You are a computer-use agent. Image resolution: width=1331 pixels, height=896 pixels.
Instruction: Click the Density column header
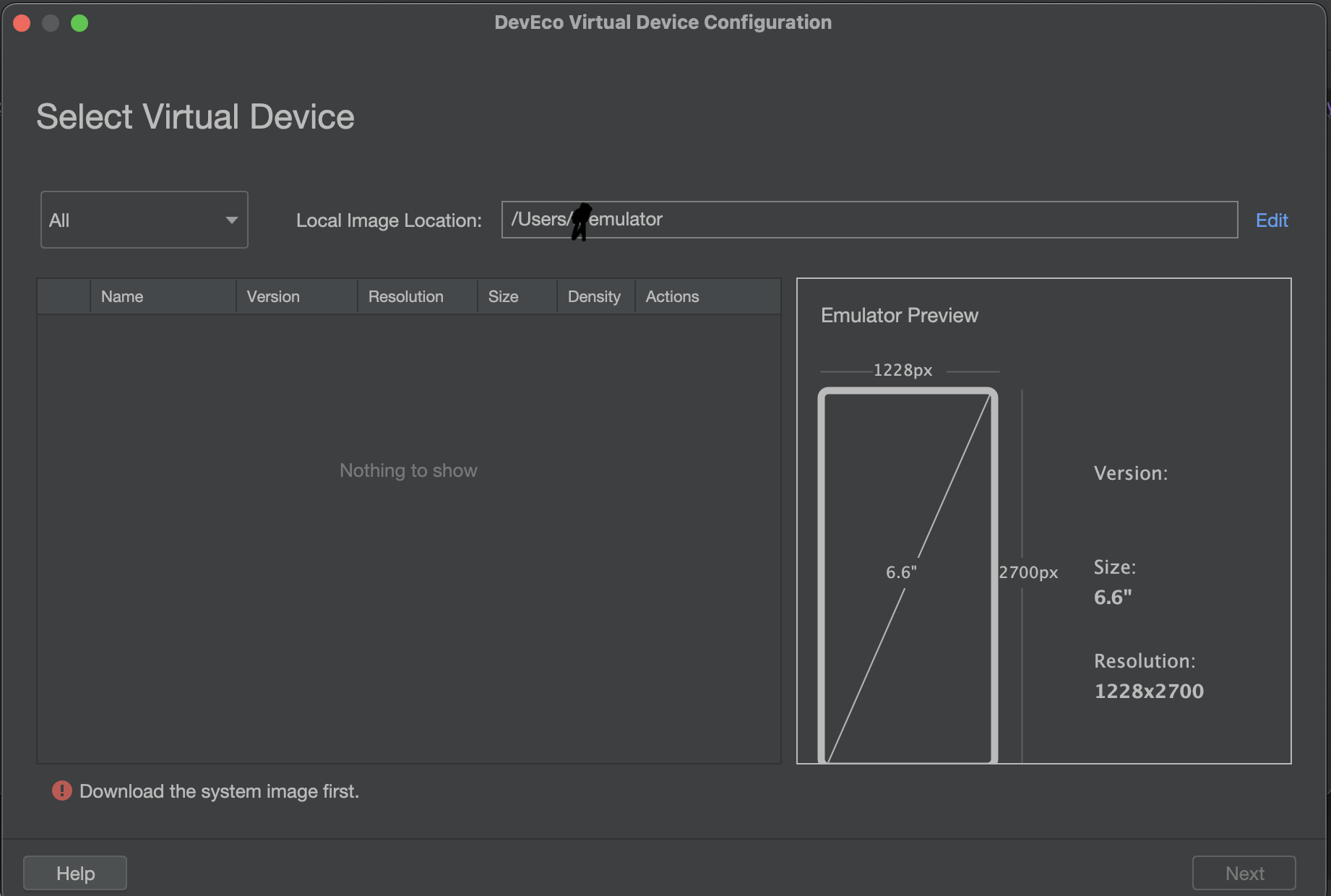[x=596, y=296]
